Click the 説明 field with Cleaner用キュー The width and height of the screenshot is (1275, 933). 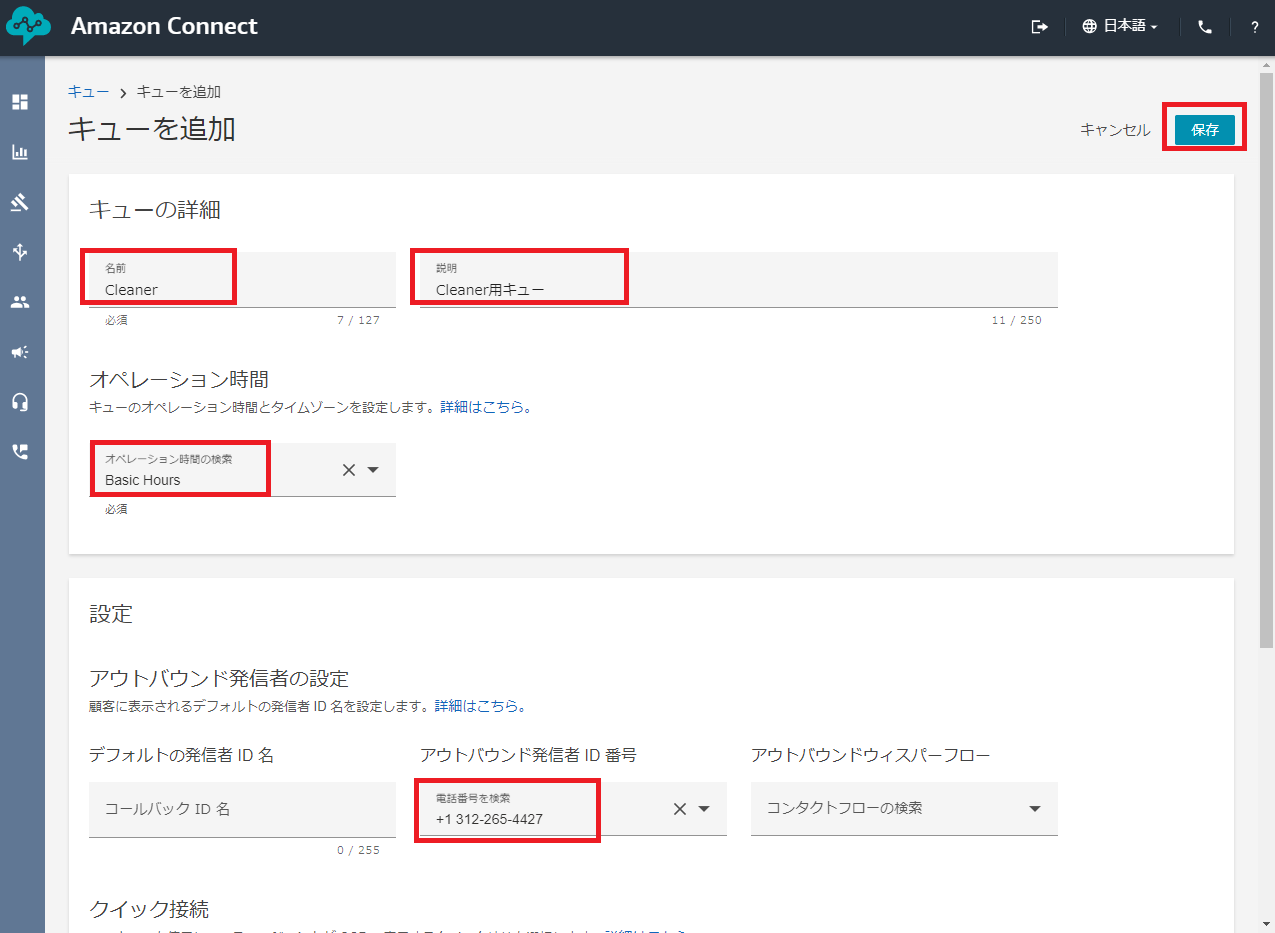(x=739, y=279)
